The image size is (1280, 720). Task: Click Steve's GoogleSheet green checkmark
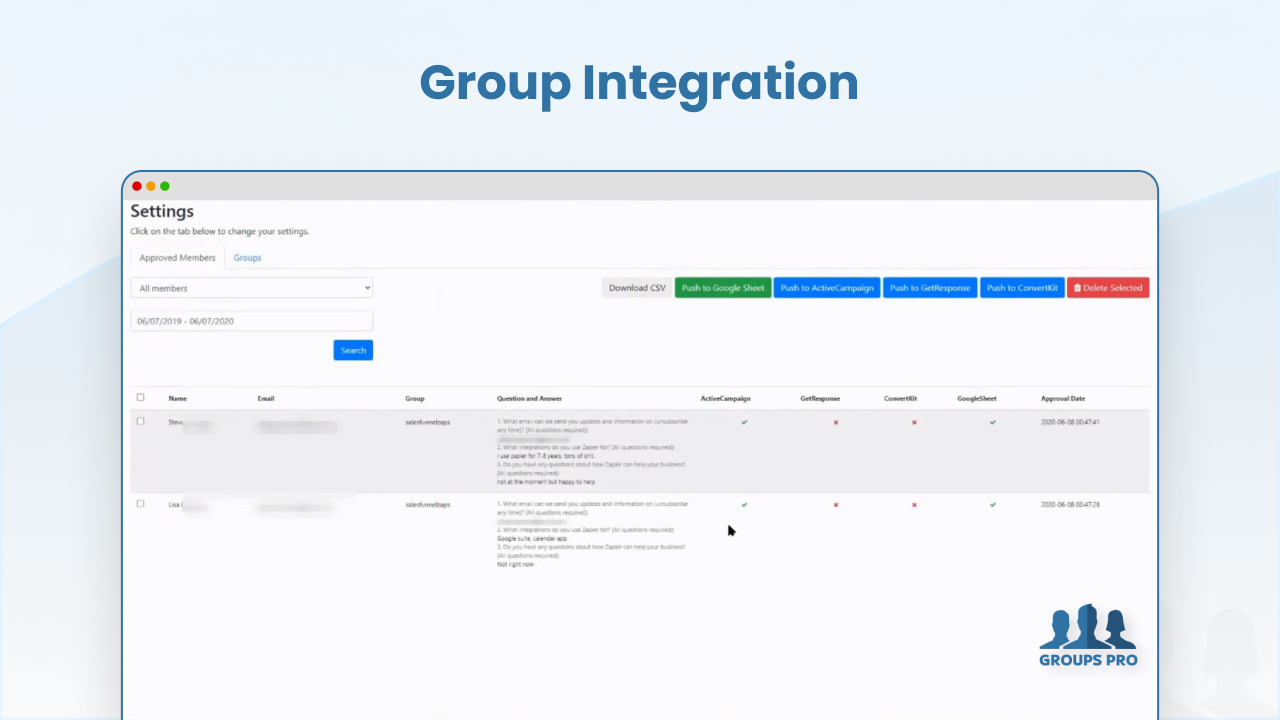click(x=993, y=422)
